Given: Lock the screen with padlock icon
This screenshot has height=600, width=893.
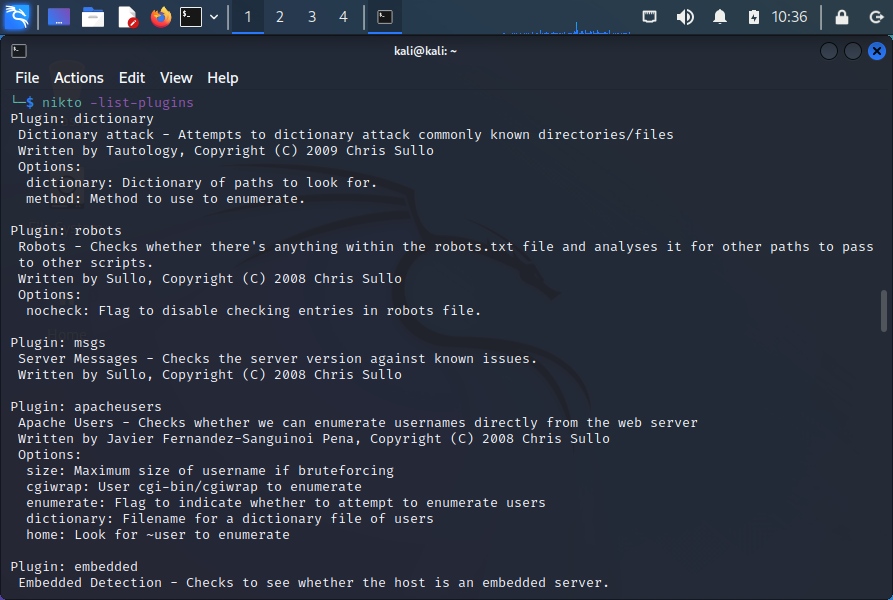Looking at the screenshot, I should (x=842, y=17).
